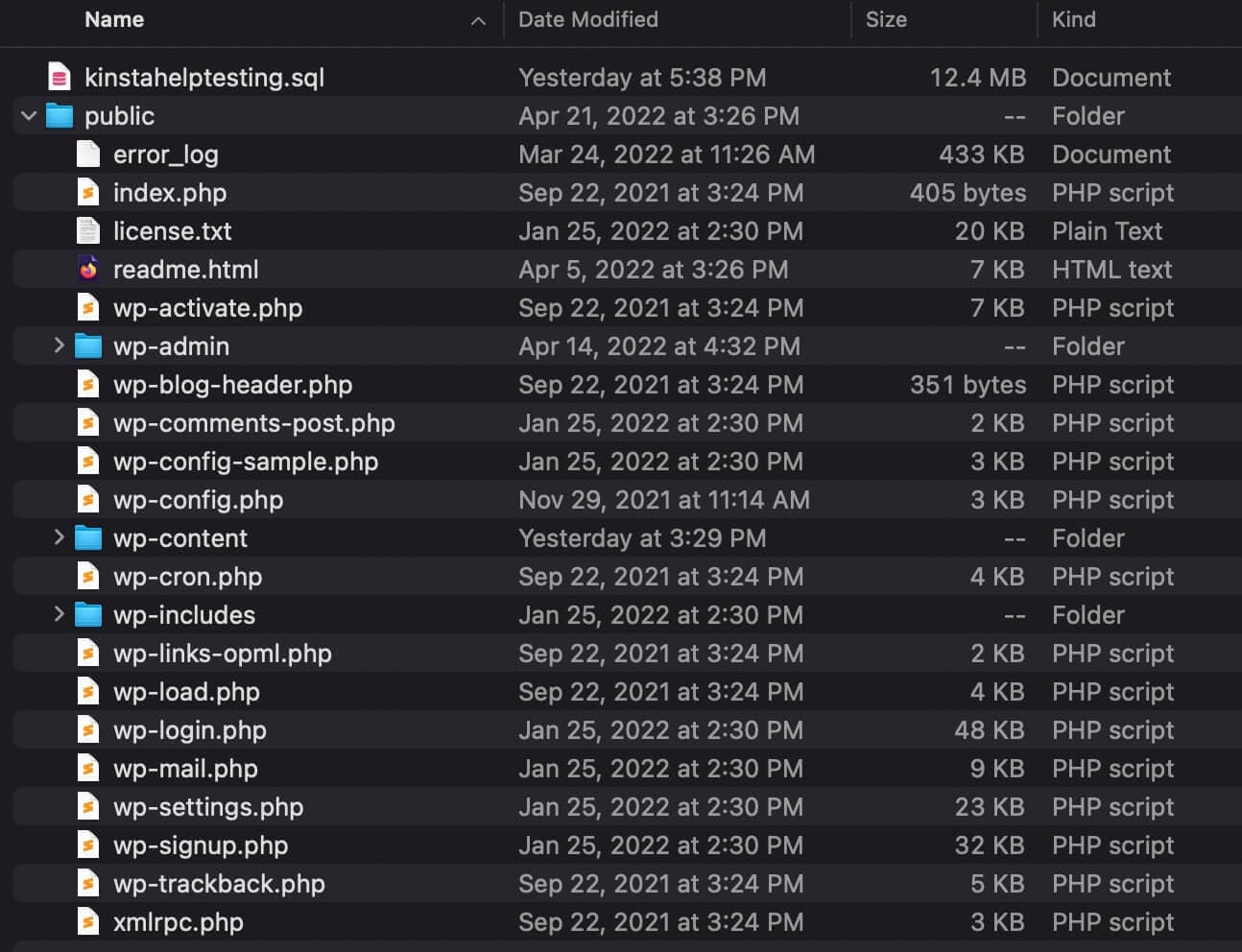Click the folder icon next to wp-content
1242x952 pixels.
coord(88,537)
